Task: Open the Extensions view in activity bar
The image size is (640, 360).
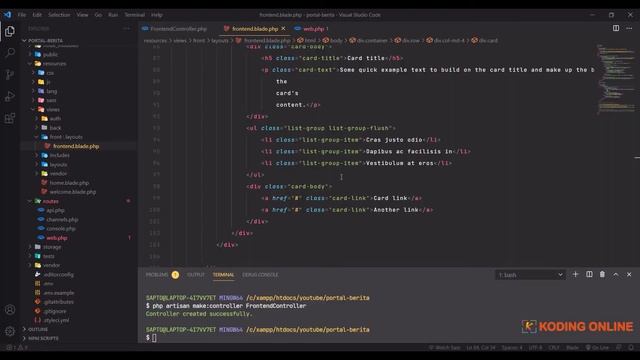Action: 10,118
